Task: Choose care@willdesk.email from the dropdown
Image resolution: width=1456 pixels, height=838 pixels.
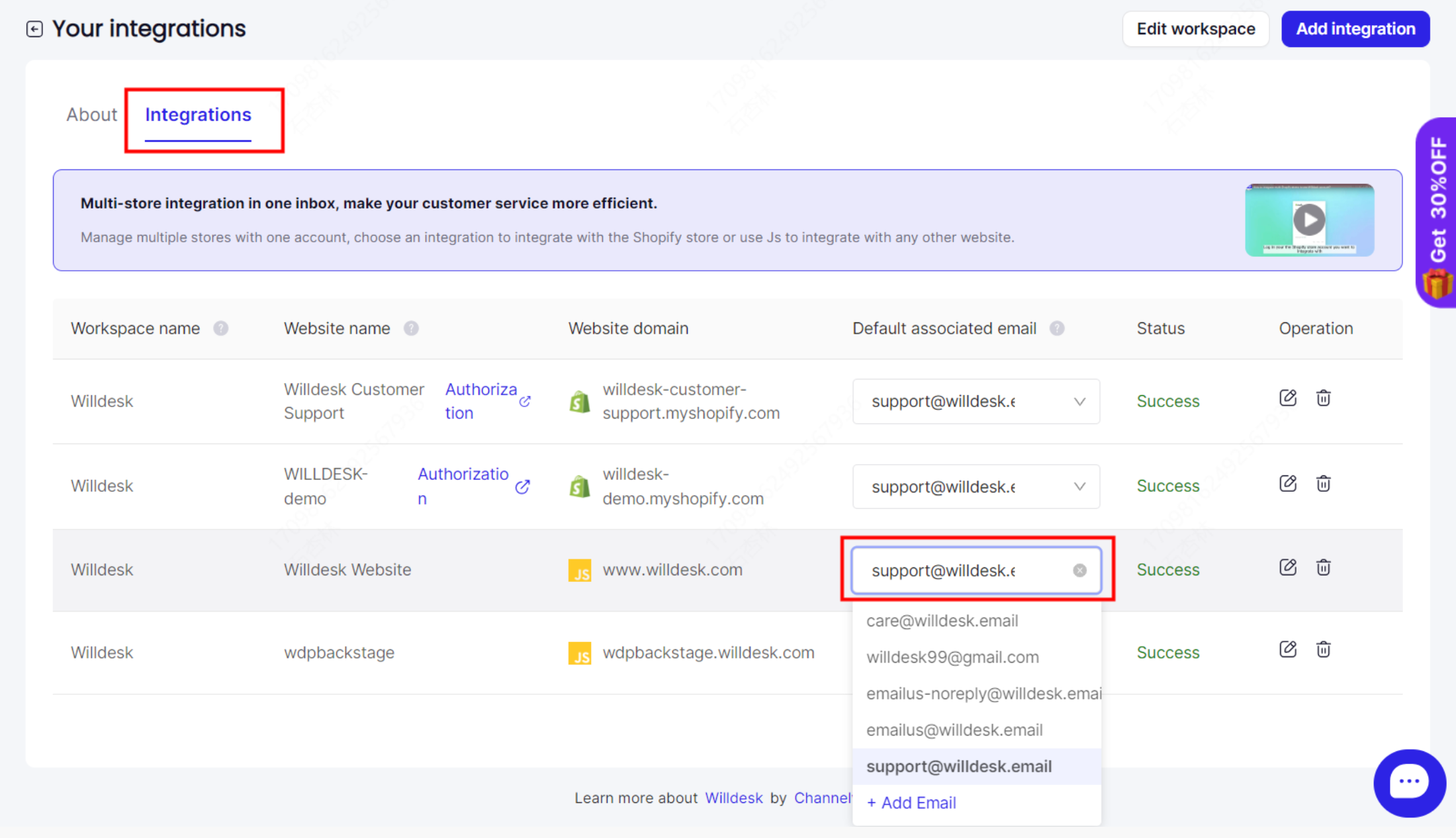Action: pos(977,621)
